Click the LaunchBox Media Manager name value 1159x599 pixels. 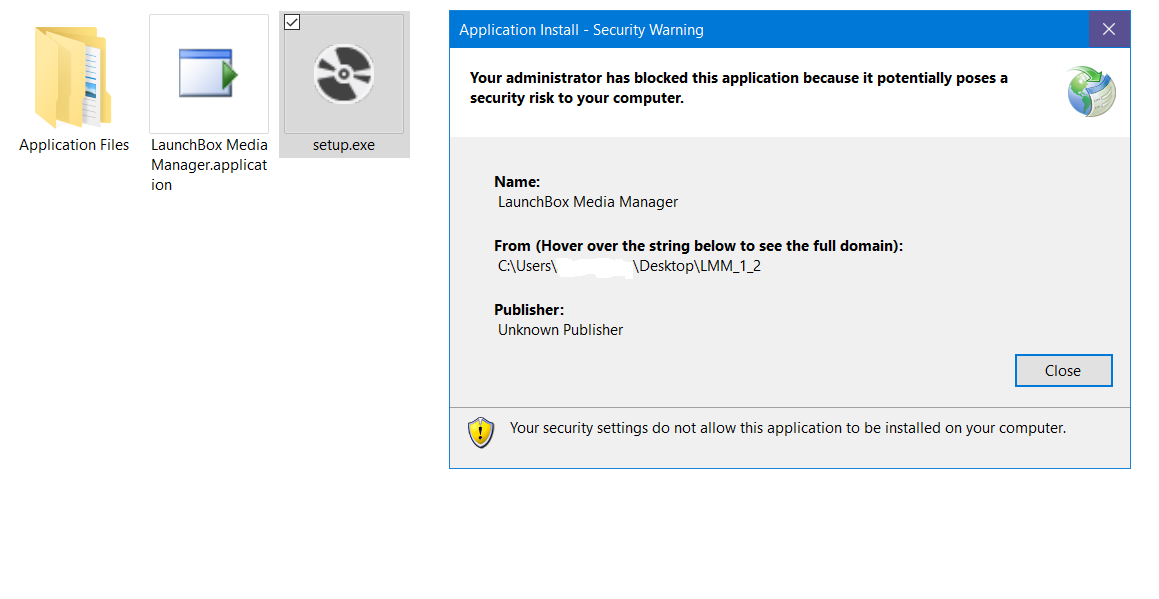coord(588,202)
